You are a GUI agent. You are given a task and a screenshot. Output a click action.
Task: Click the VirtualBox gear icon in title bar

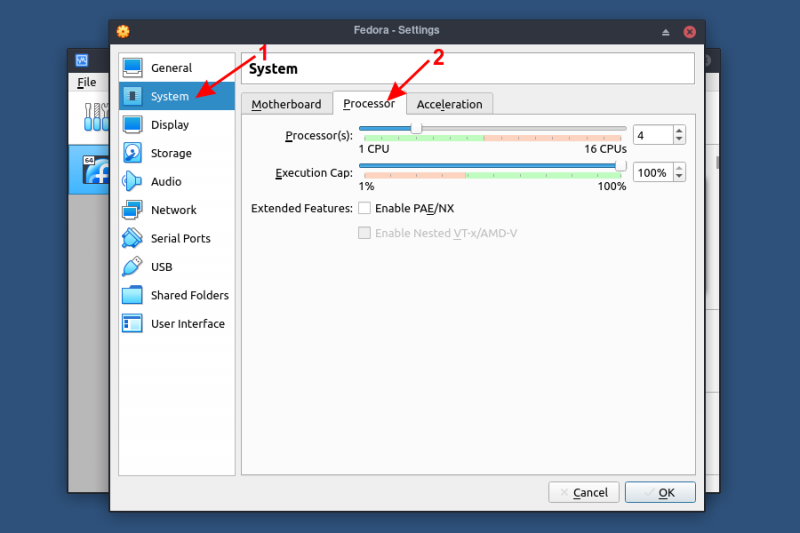123,31
